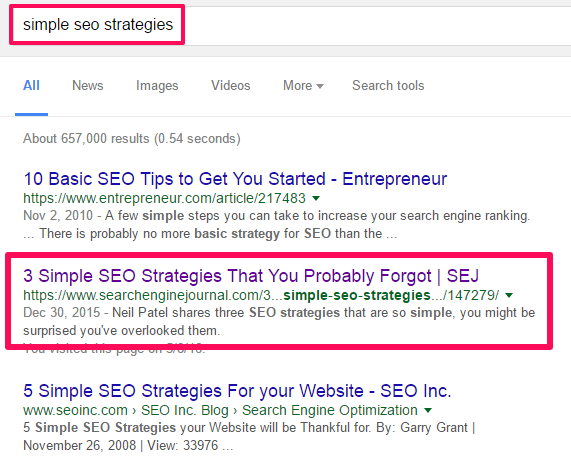Click the small triangle beside More
The width and height of the screenshot is (571, 470).
coord(320,86)
